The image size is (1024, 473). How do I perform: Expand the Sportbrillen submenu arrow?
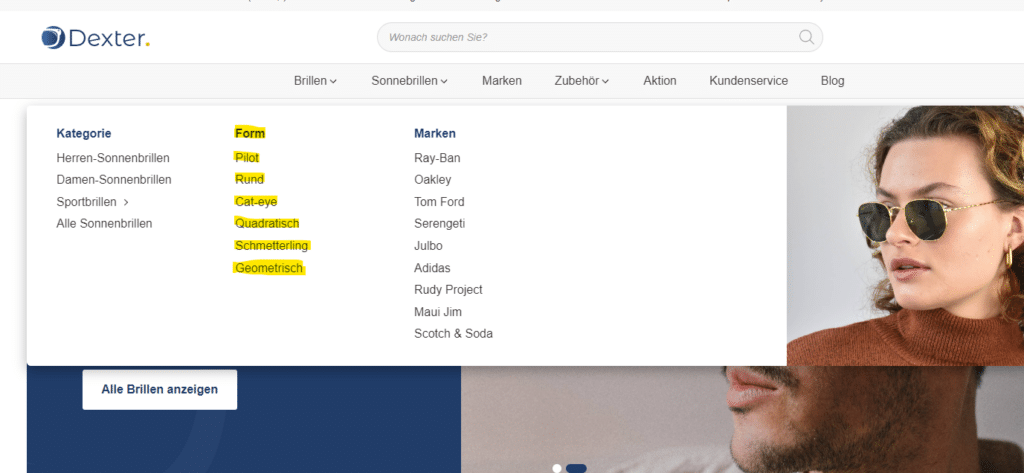click(x=126, y=202)
